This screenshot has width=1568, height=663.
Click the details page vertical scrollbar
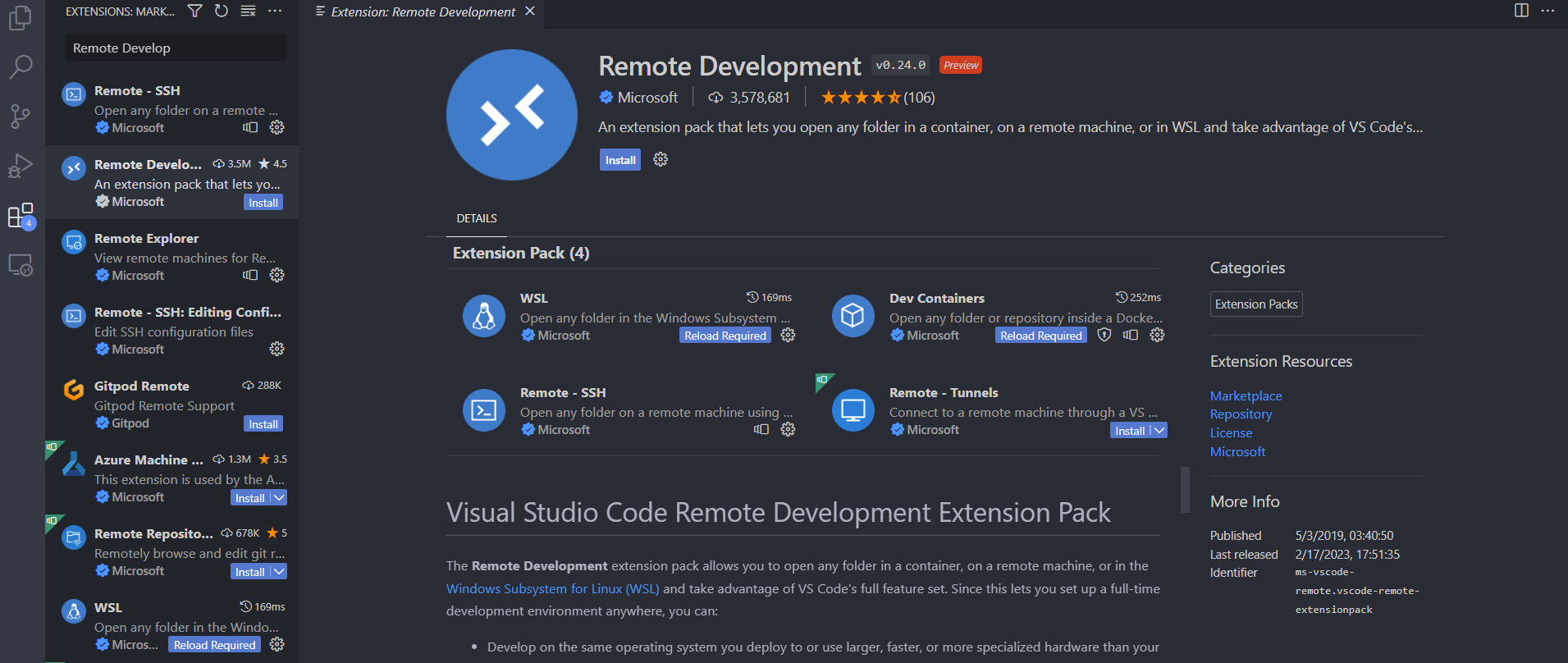1185,490
